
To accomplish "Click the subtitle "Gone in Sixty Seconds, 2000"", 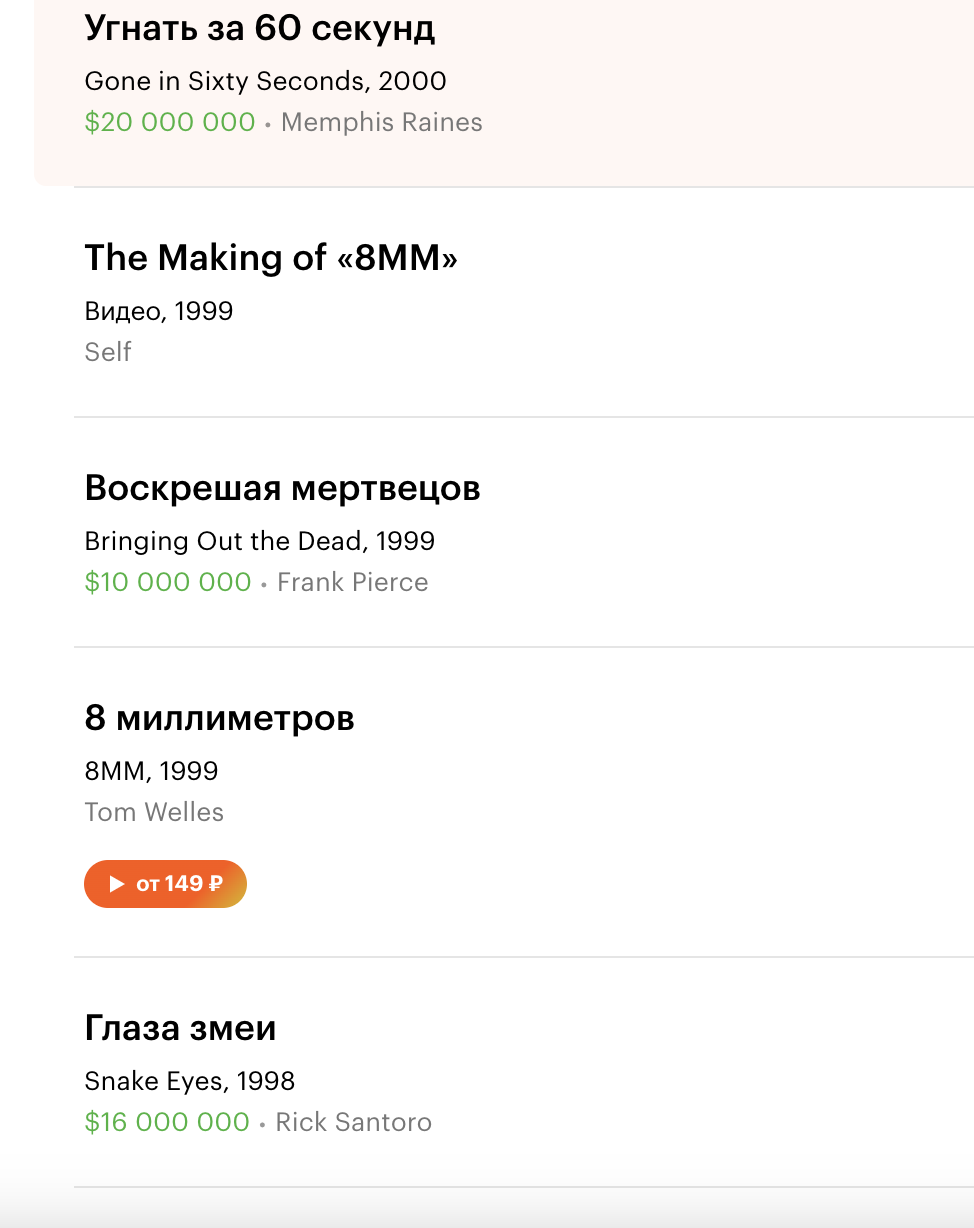I will tap(265, 81).
